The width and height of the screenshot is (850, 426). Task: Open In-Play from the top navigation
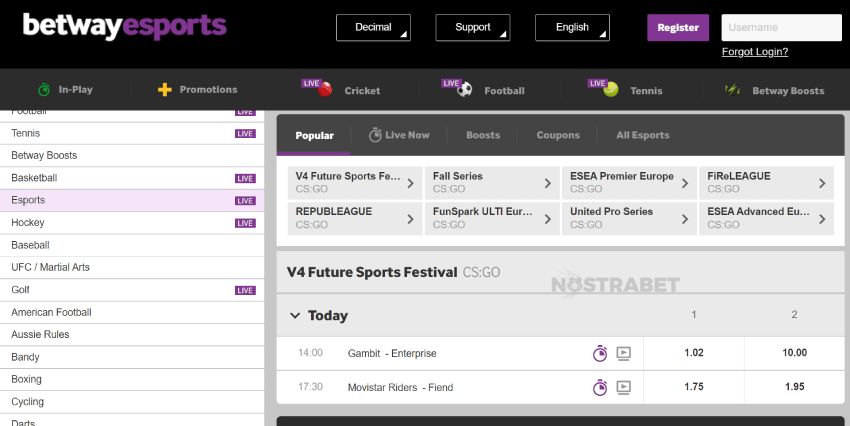pos(65,89)
